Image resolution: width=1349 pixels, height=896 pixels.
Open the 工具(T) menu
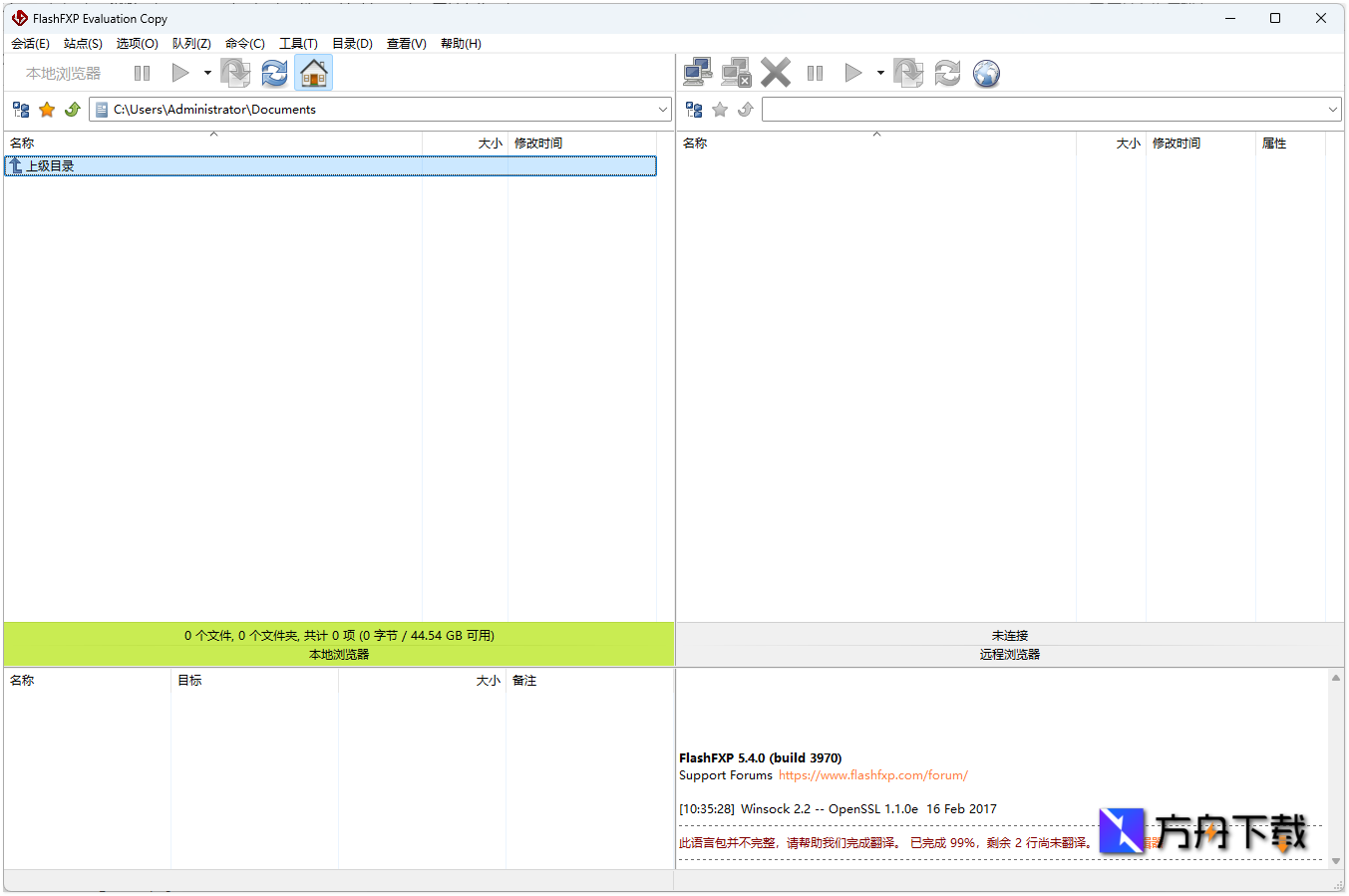(298, 44)
